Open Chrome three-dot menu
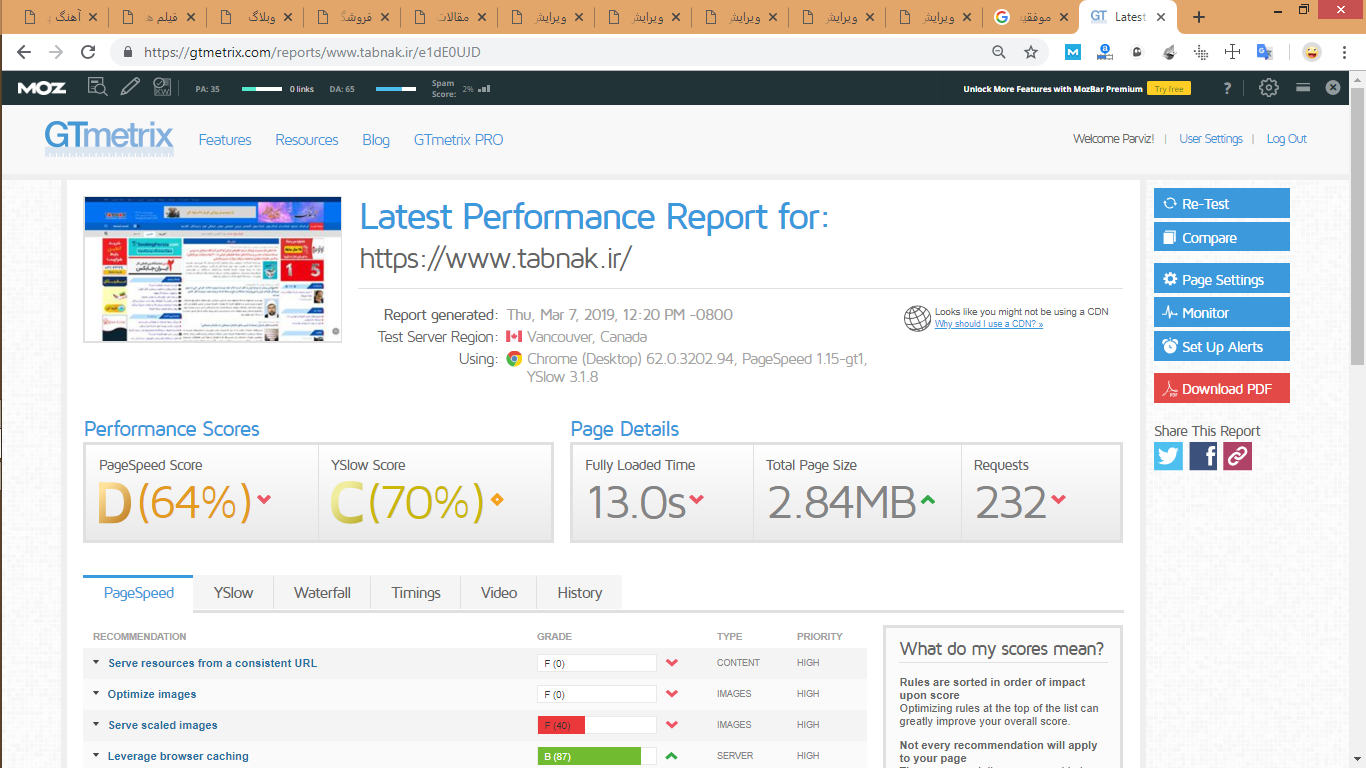This screenshot has height=768, width=1366. [1345, 52]
